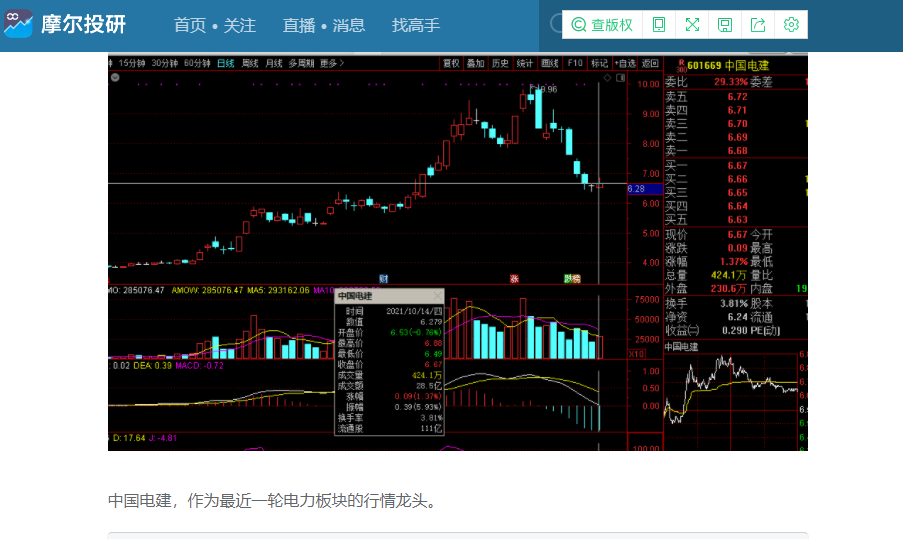
Task: Open the 查版权 copyright check button
Action: (x=602, y=25)
